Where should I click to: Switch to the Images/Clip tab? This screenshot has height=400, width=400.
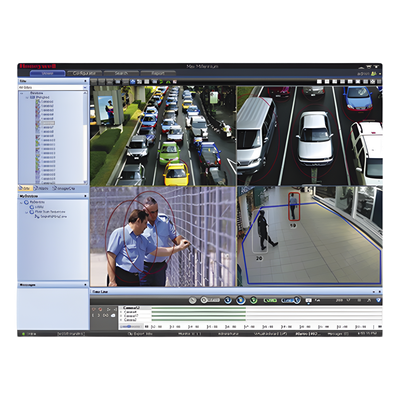[64, 189]
